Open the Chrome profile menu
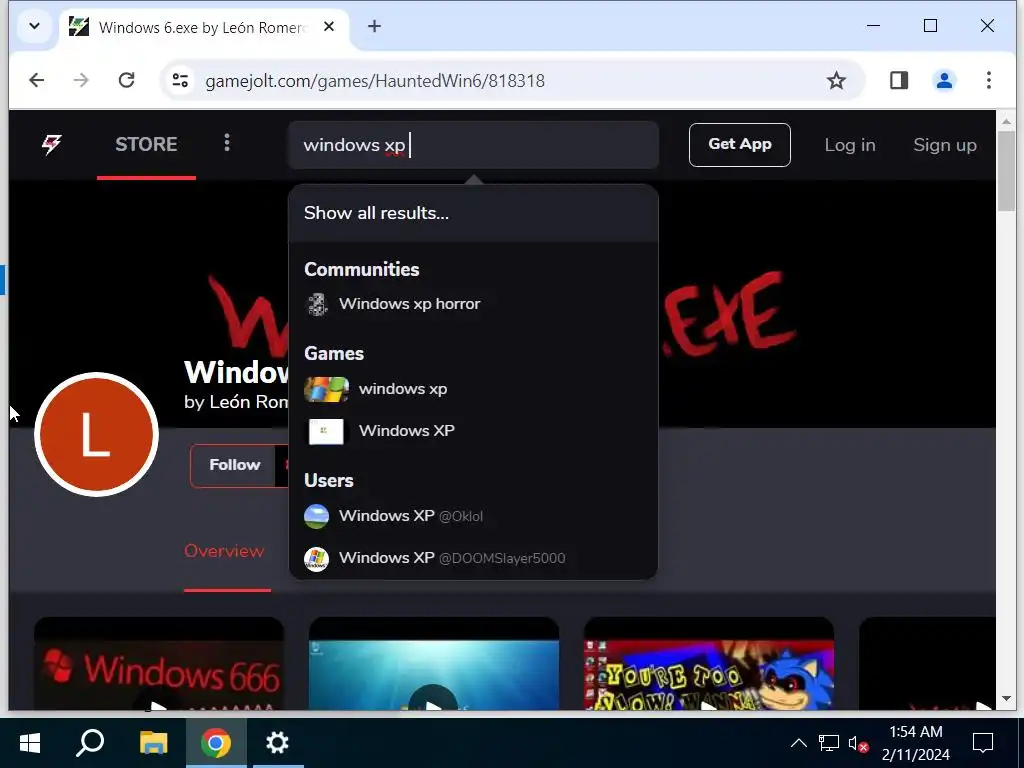Image resolution: width=1024 pixels, height=768 pixels. [x=944, y=80]
